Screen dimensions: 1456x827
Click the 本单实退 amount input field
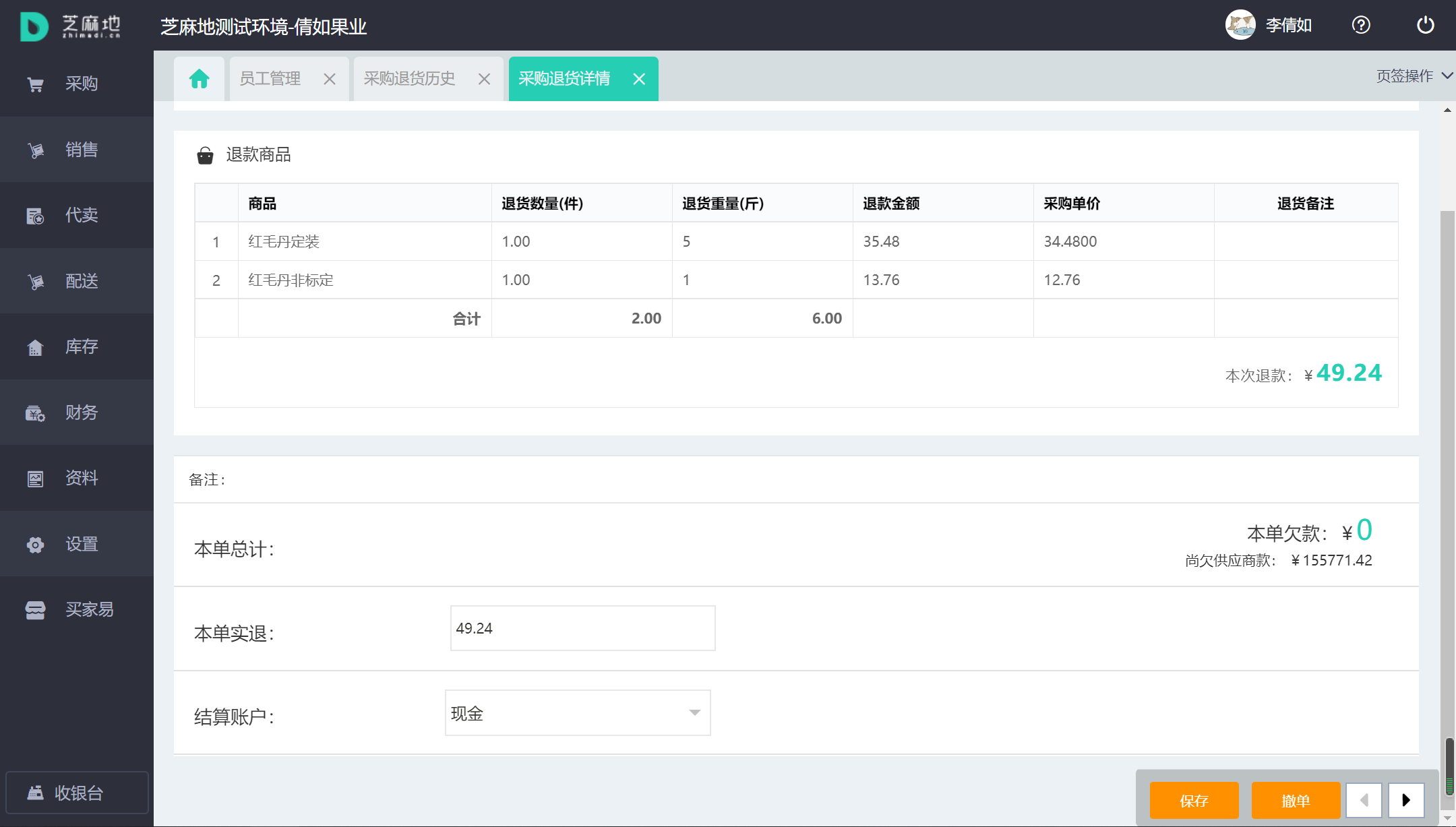tap(582, 628)
